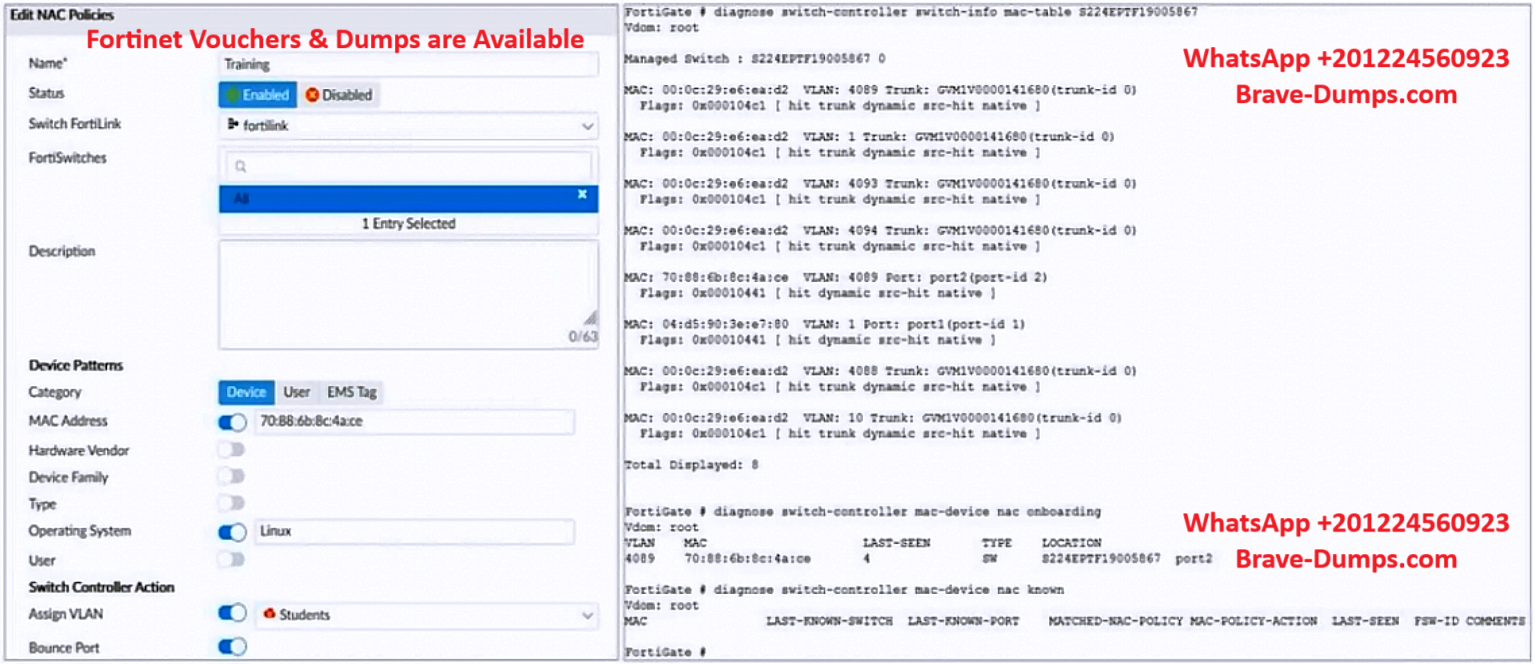Image resolution: width=1535 pixels, height=664 pixels.
Task: Set policy status to Enabled
Action: 258,95
